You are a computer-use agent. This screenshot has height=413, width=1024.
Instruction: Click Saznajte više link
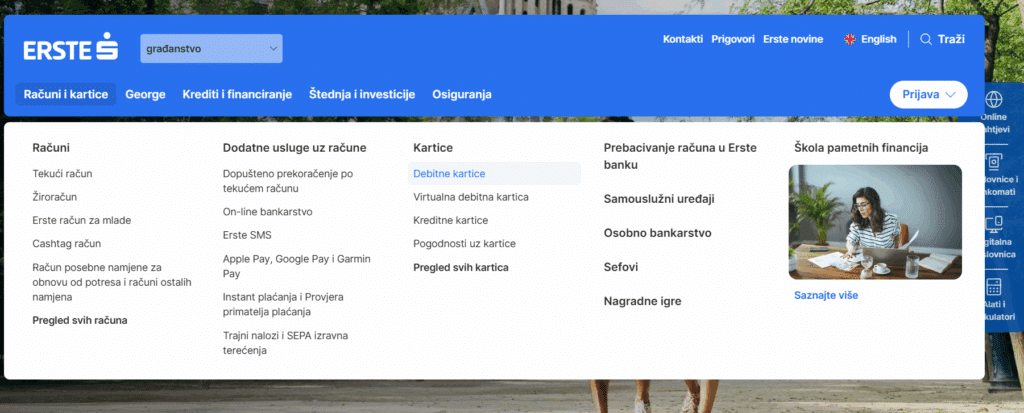(826, 295)
